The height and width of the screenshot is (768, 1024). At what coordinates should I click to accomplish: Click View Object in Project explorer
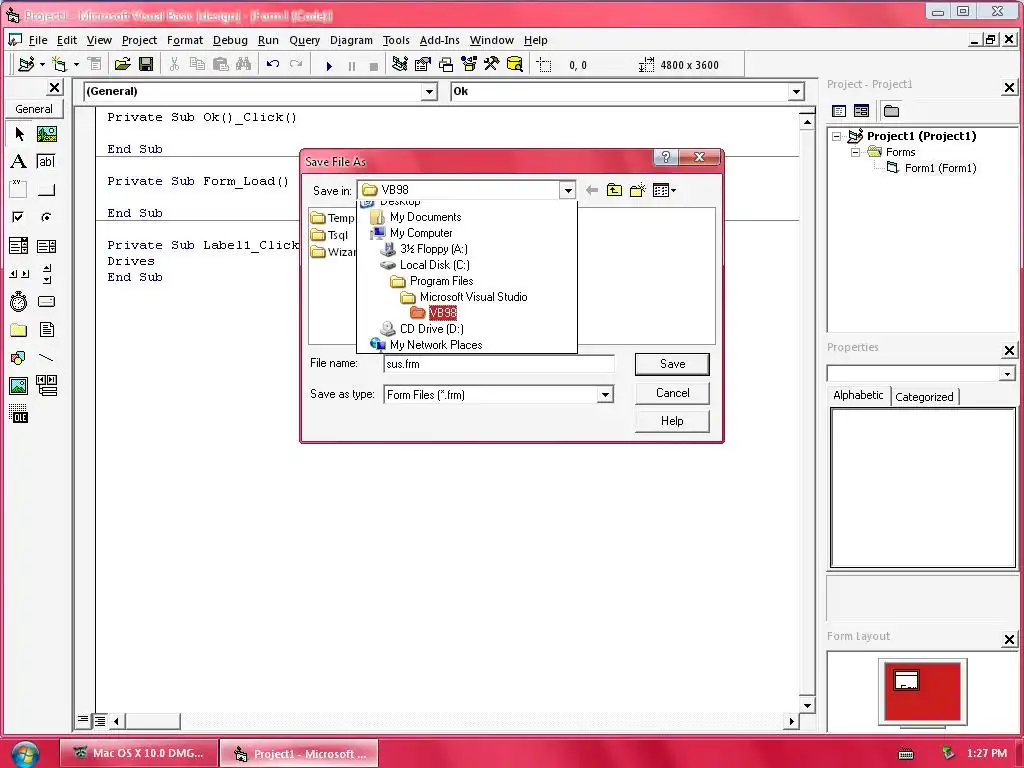(861, 111)
